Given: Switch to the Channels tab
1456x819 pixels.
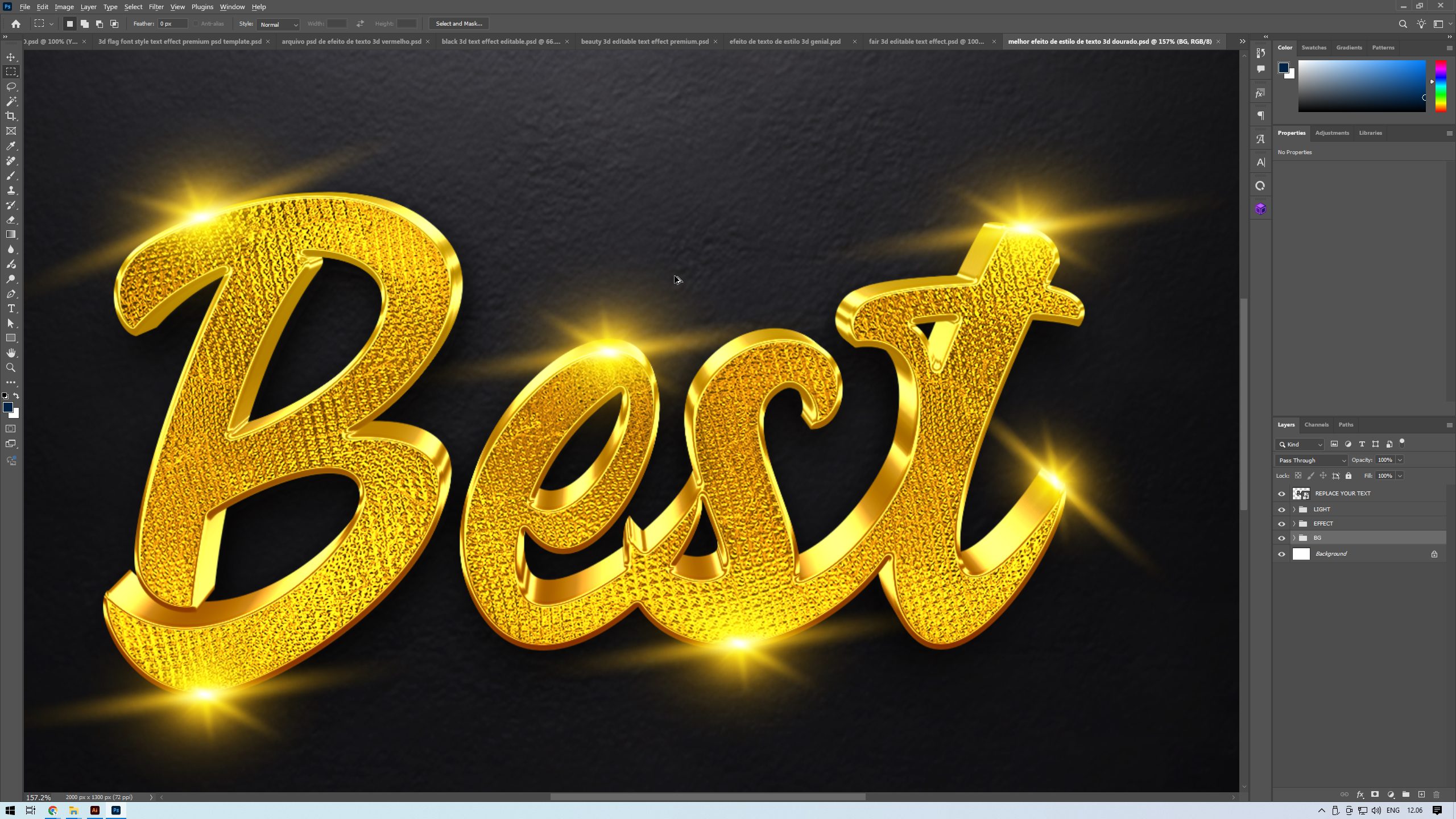Looking at the screenshot, I should [x=1317, y=424].
